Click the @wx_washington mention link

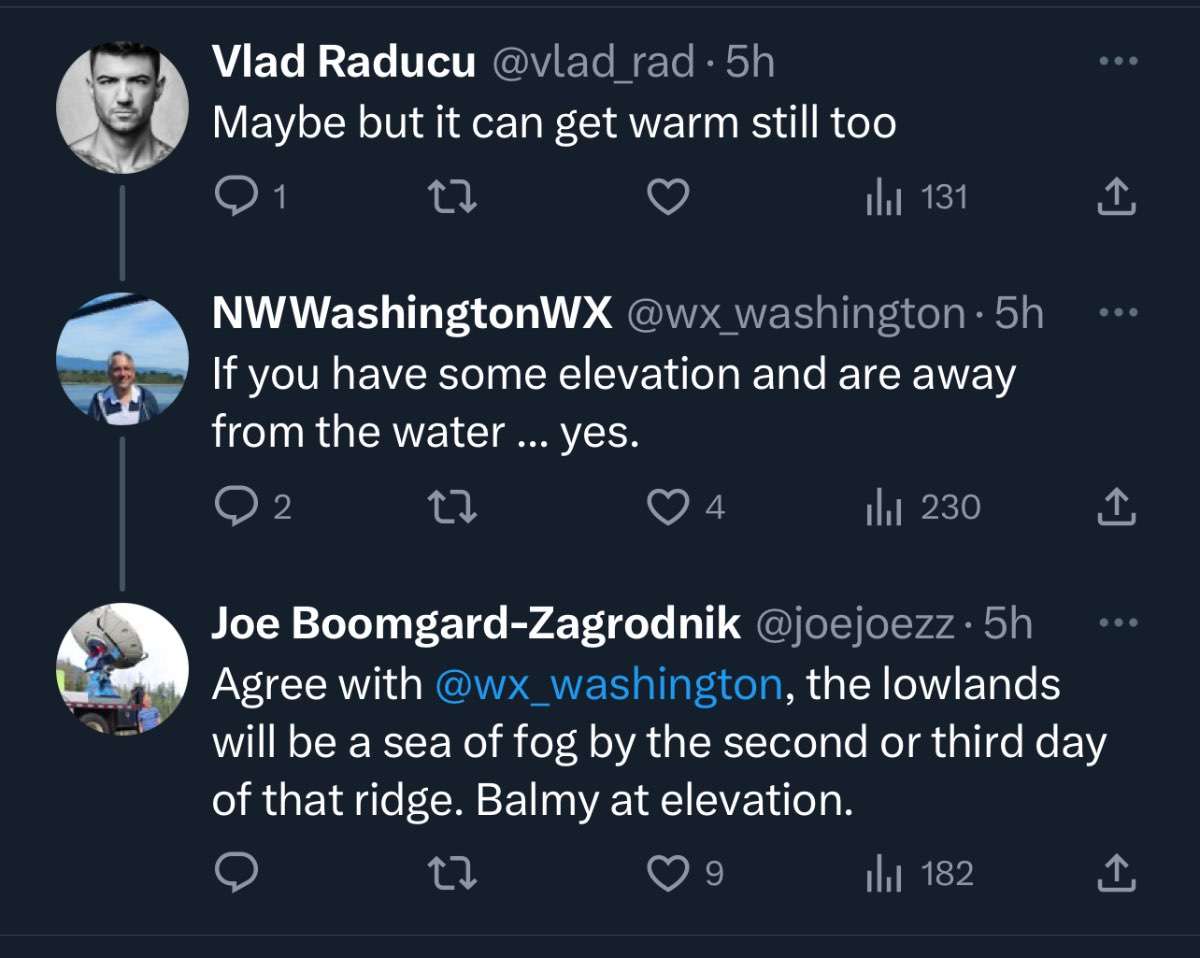(x=608, y=684)
